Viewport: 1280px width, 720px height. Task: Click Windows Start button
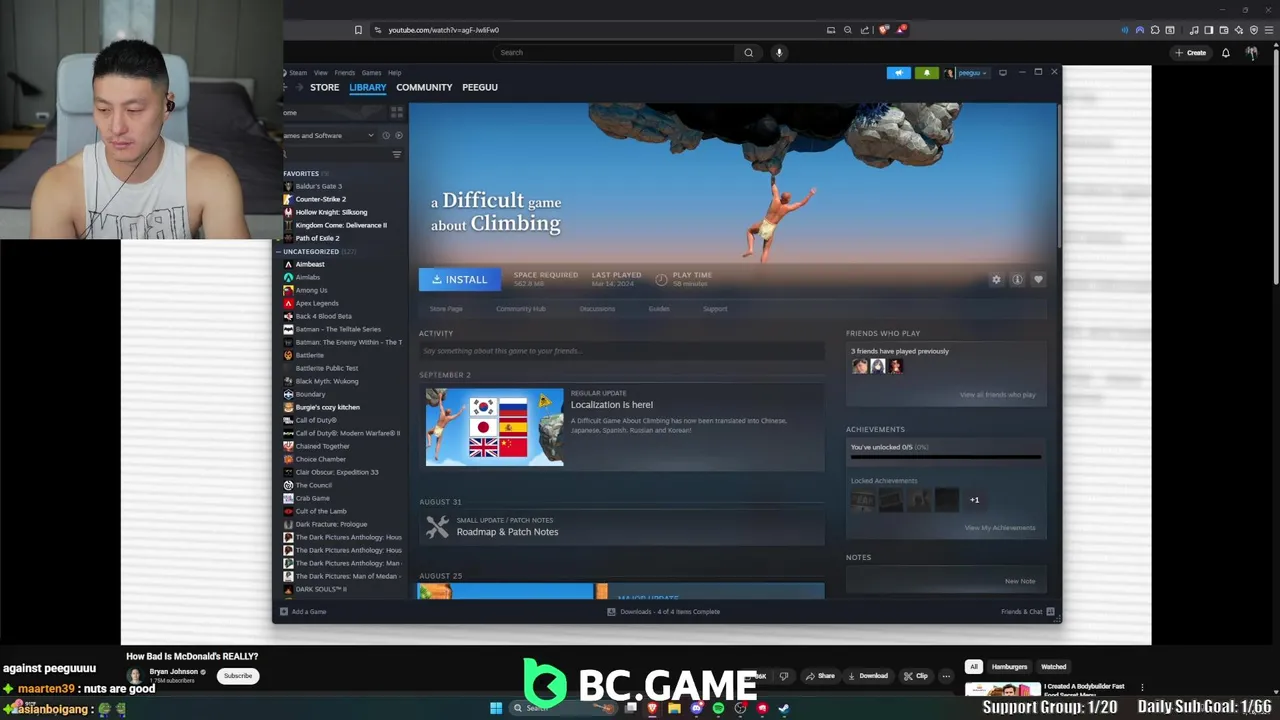tap(495, 708)
